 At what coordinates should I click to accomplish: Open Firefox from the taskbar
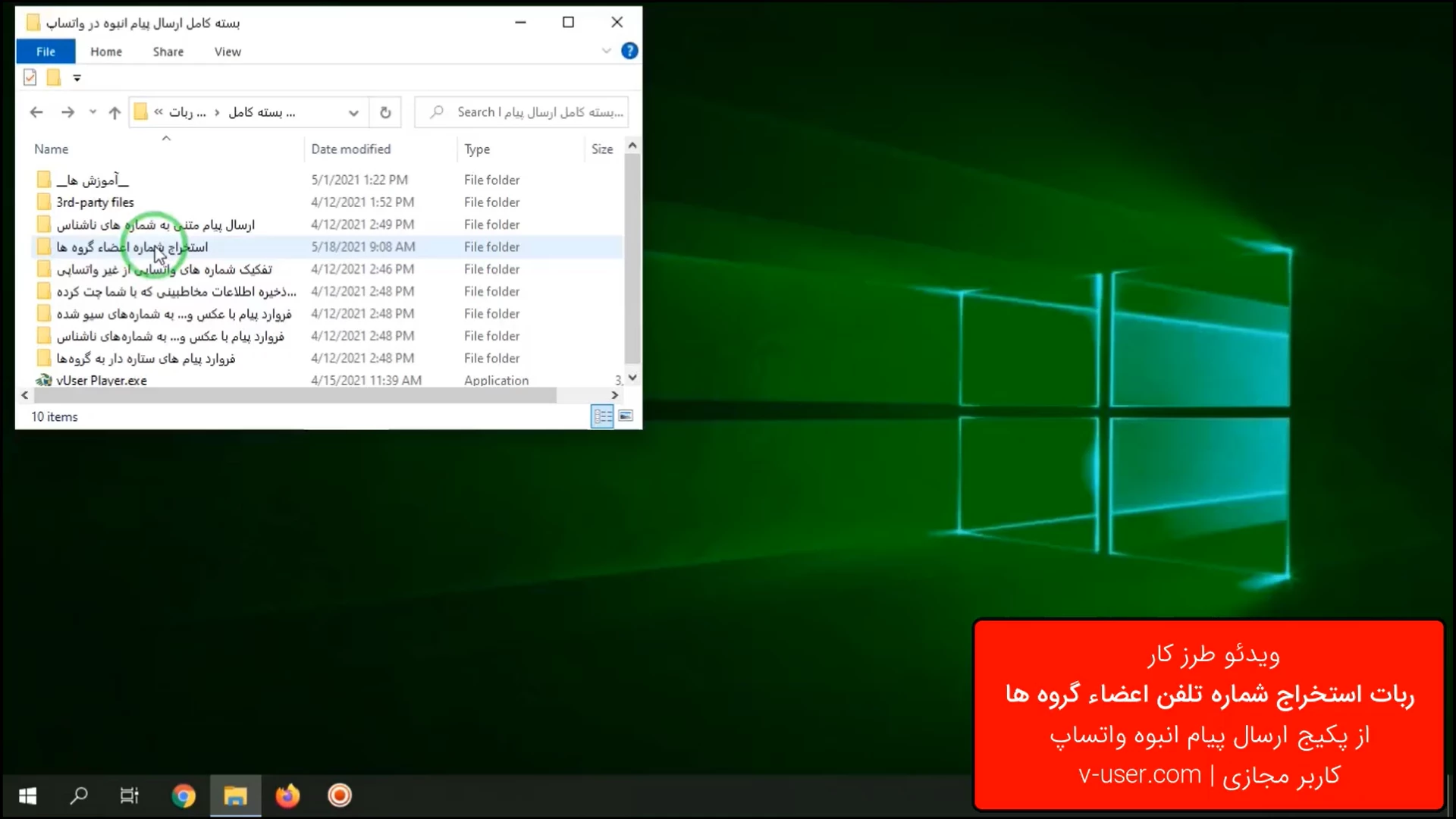(x=287, y=795)
